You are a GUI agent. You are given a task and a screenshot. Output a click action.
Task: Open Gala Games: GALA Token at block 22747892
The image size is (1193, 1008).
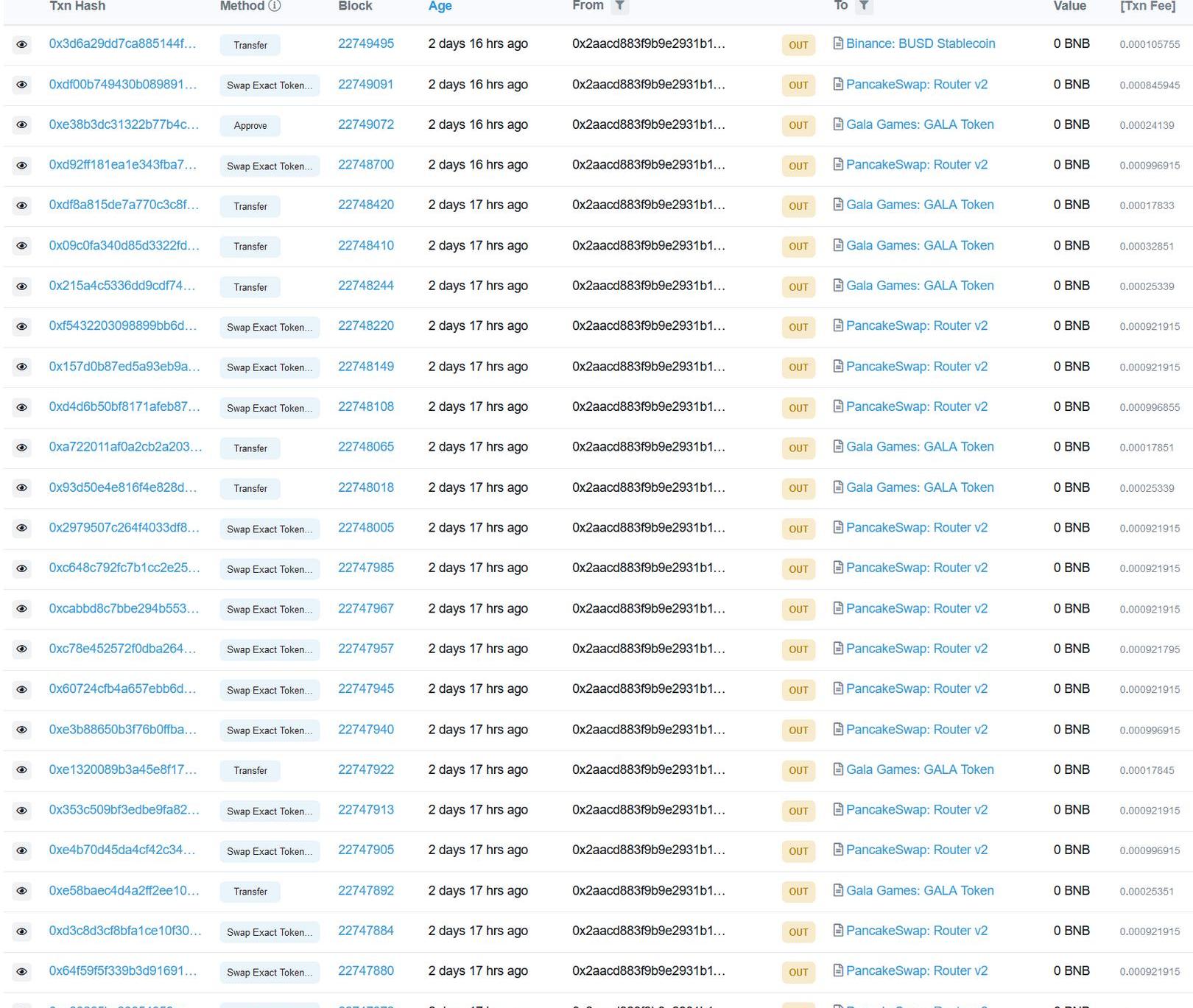point(920,890)
